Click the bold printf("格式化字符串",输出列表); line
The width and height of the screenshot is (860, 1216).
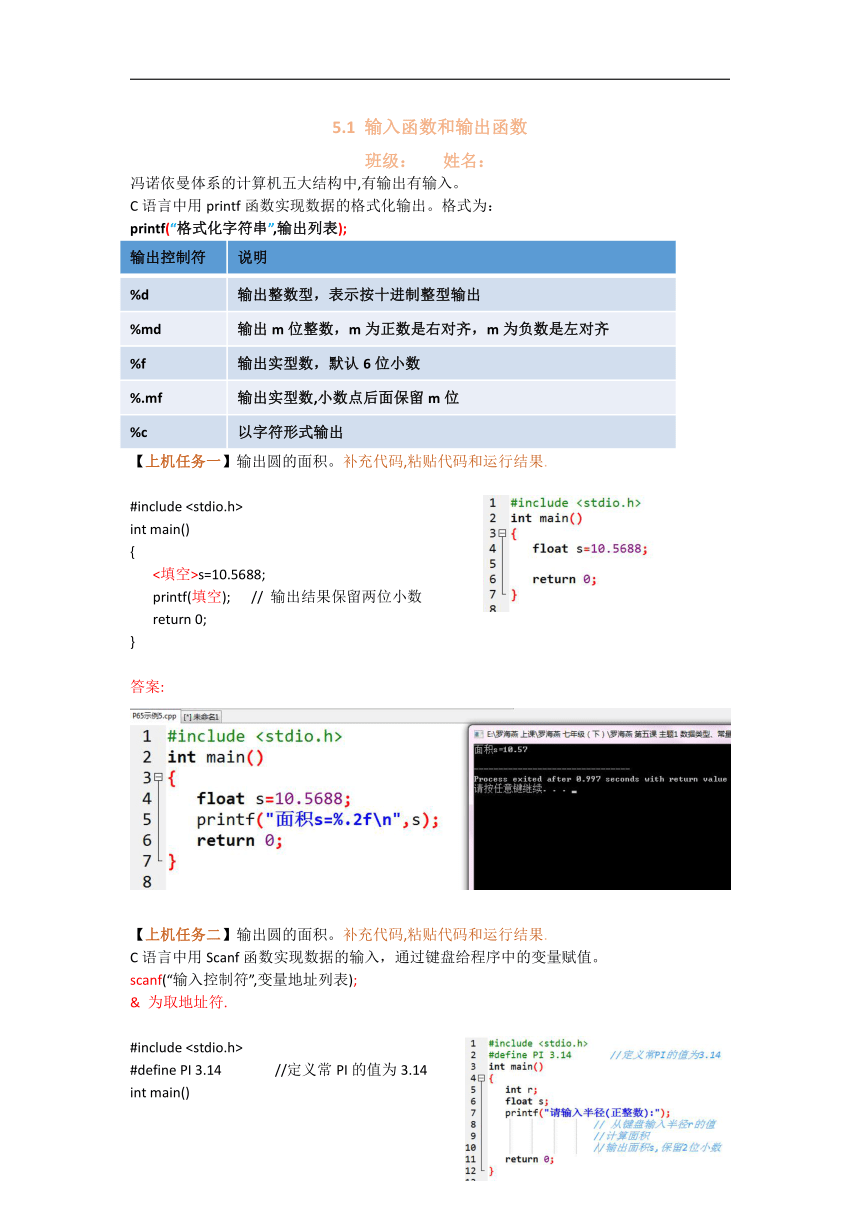239,228
